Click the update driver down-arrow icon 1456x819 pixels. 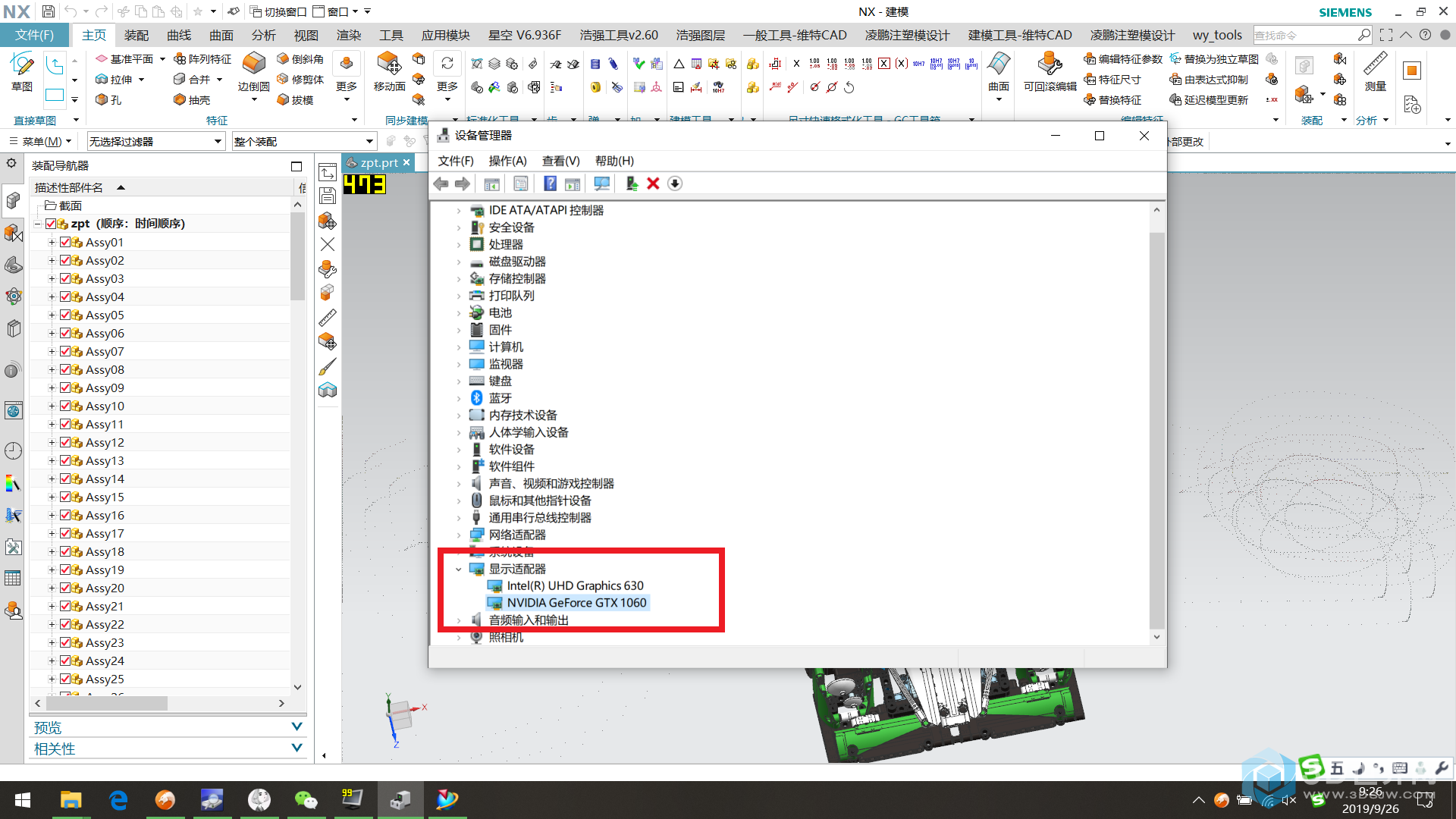tap(675, 184)
